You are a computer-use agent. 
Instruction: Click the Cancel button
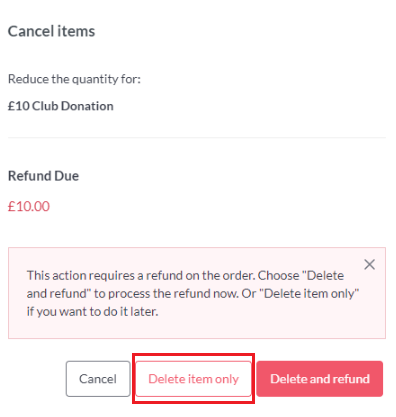(x=98, y=379)
